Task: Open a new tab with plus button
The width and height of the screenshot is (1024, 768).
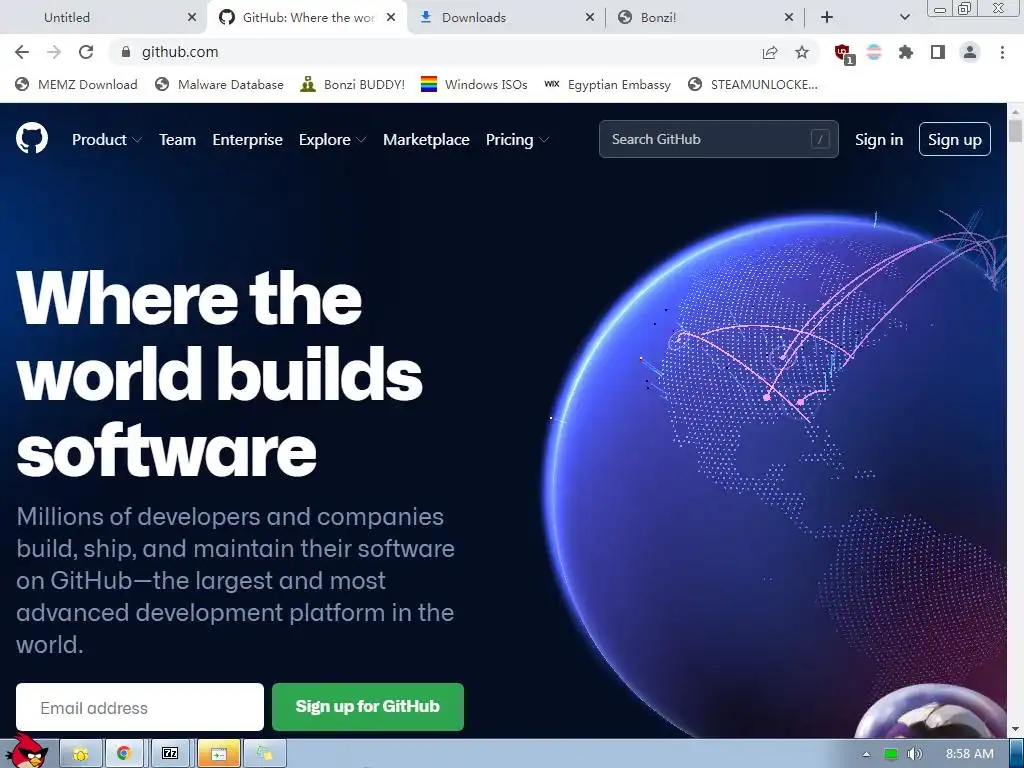Action: click(x=827, y=18)
